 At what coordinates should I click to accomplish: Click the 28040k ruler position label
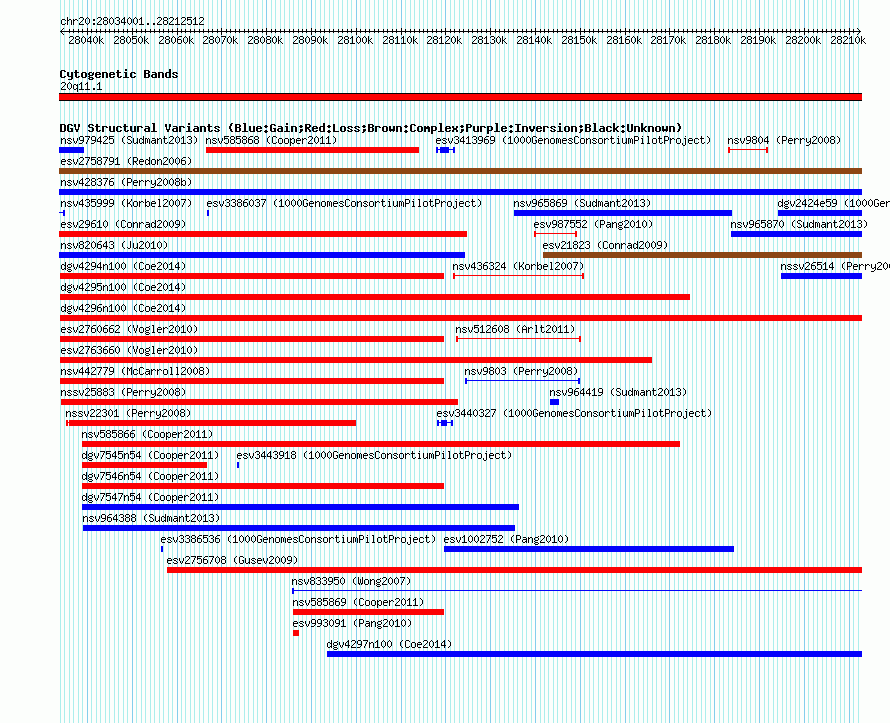click(86, 40)
